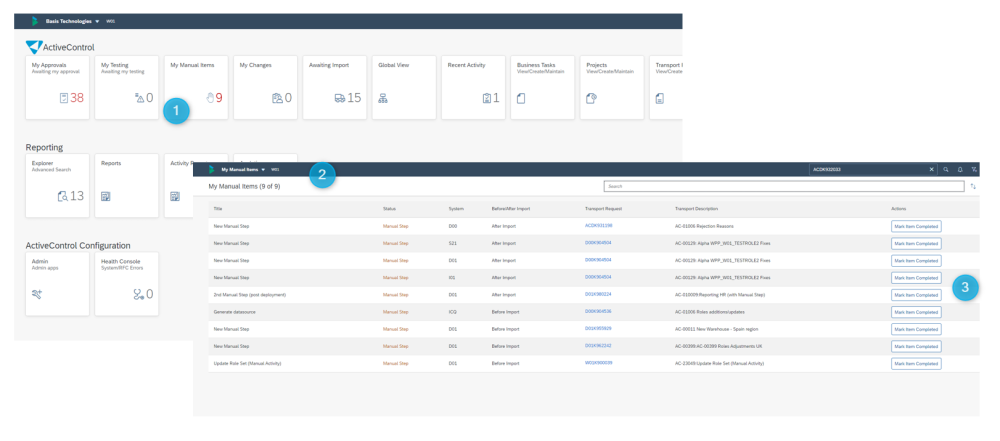Click the table Search input field
Viewport: 1000px width, 441px height.
pyautogui.click(x=784, y=186)
